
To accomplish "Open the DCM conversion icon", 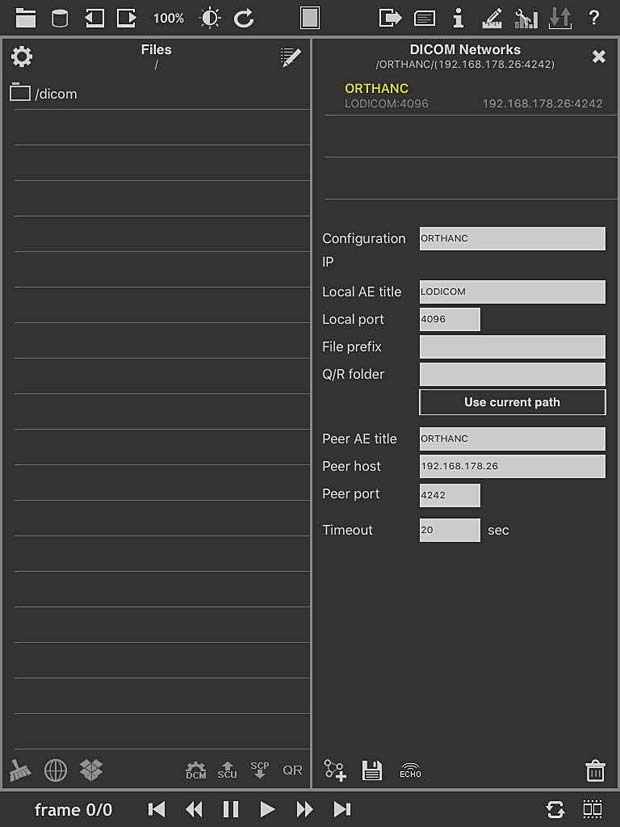I will pos(196,770).
